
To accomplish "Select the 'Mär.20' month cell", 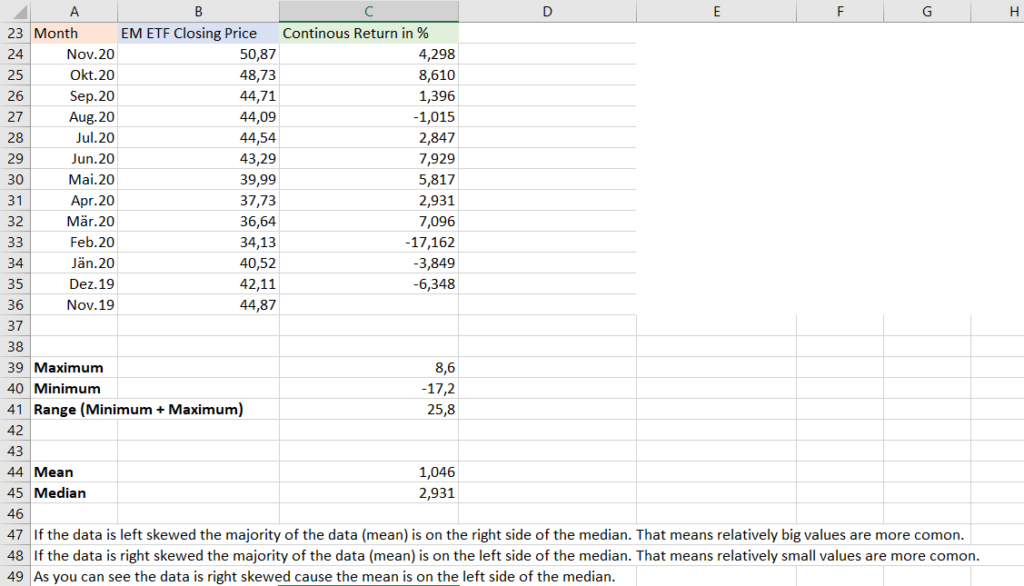I will (x=74, y=221).
